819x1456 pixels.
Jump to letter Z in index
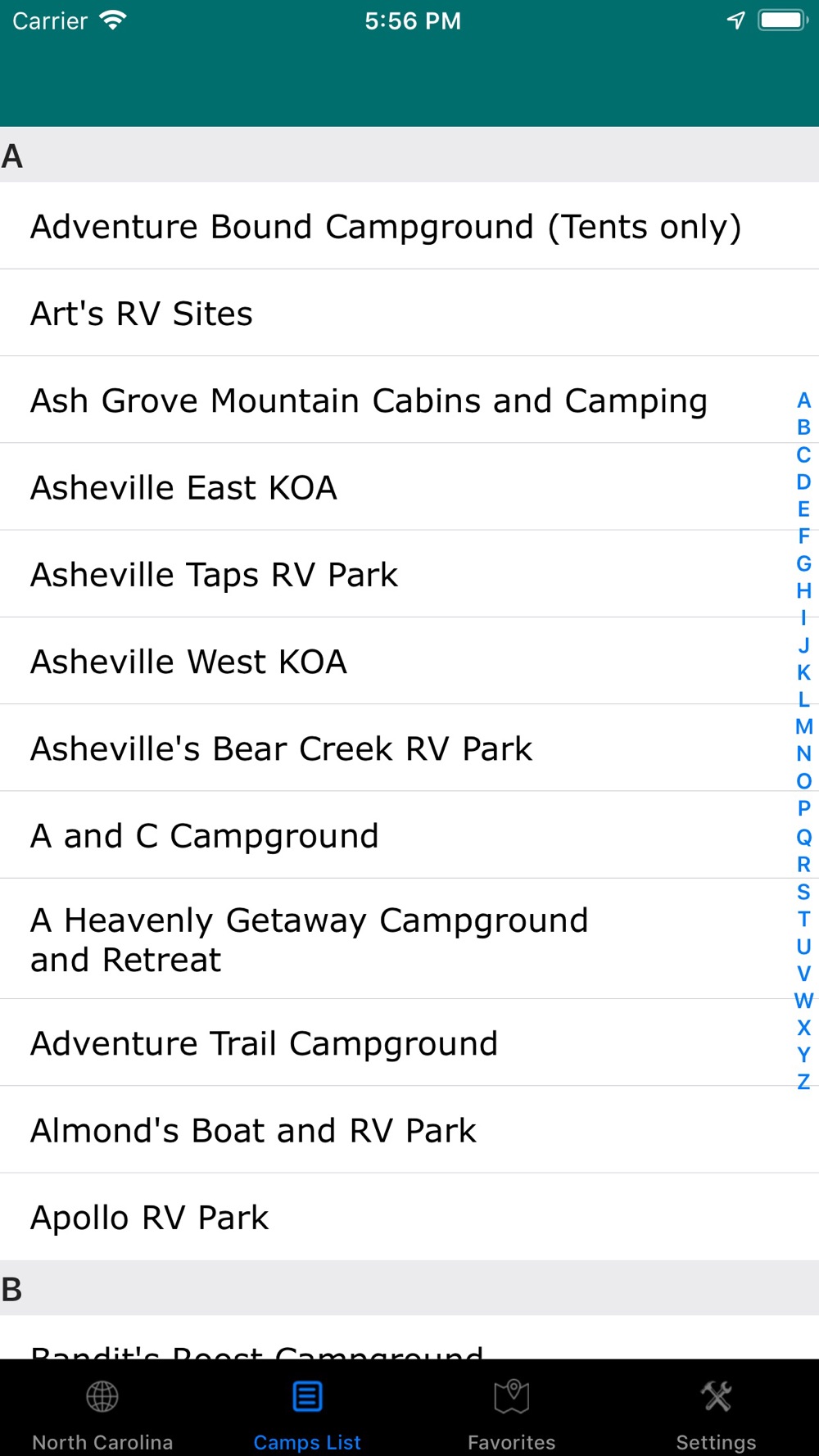tap(803, 1082)
